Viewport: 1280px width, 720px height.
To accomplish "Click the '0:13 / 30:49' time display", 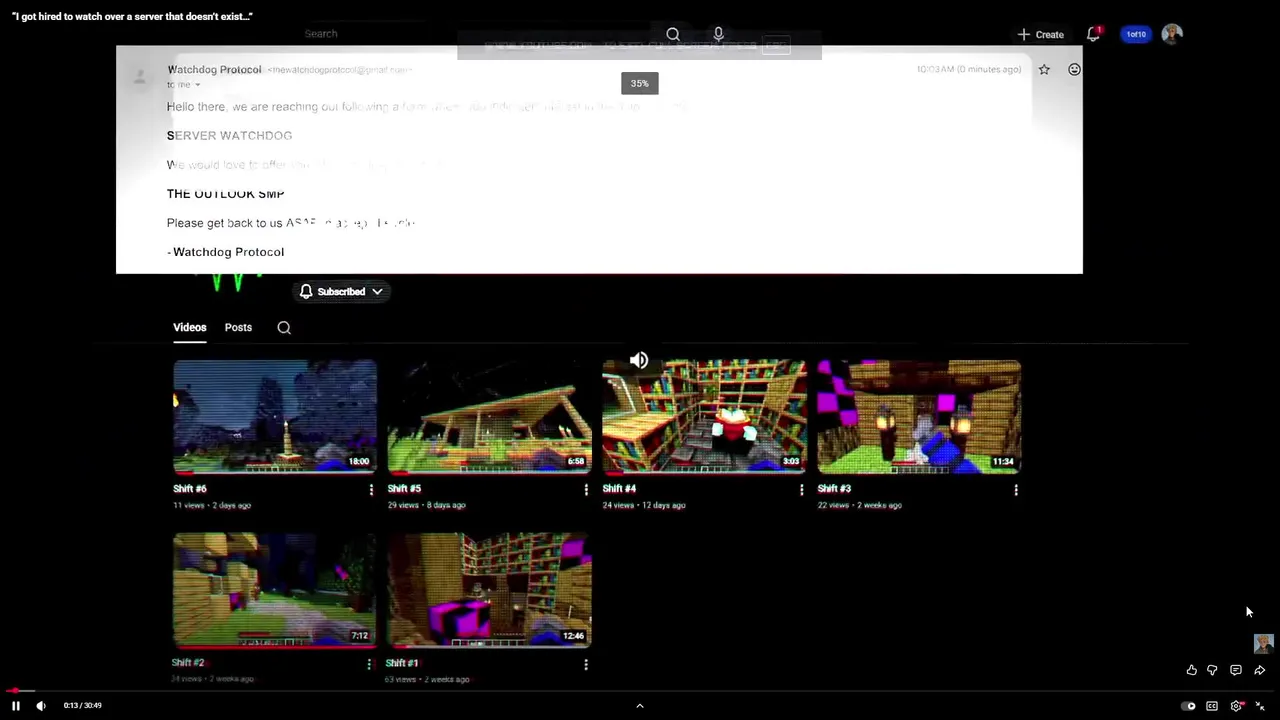I will [x=82, y=706].
